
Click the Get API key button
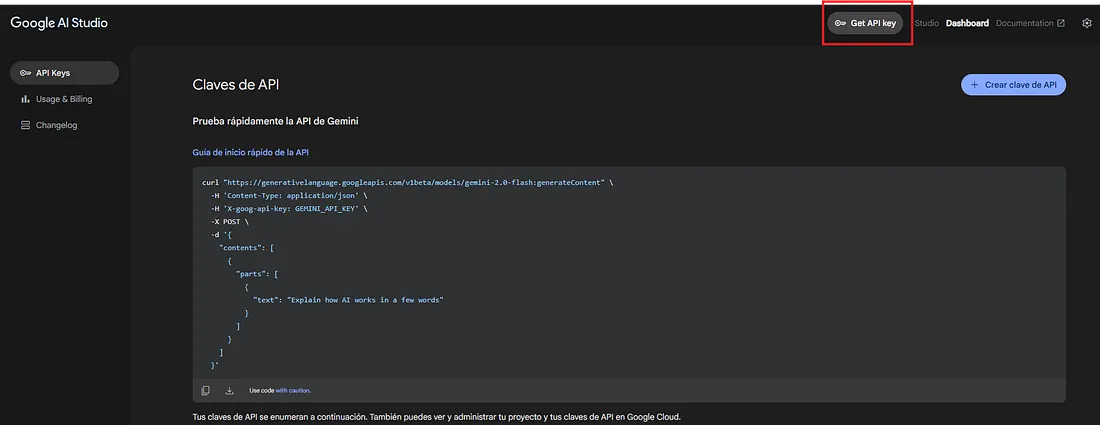865,23
